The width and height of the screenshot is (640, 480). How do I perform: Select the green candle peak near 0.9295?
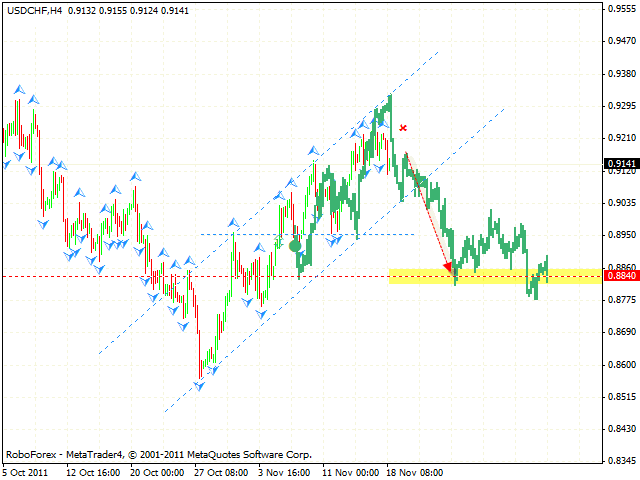pyautogui.click(x=389, y=98)
